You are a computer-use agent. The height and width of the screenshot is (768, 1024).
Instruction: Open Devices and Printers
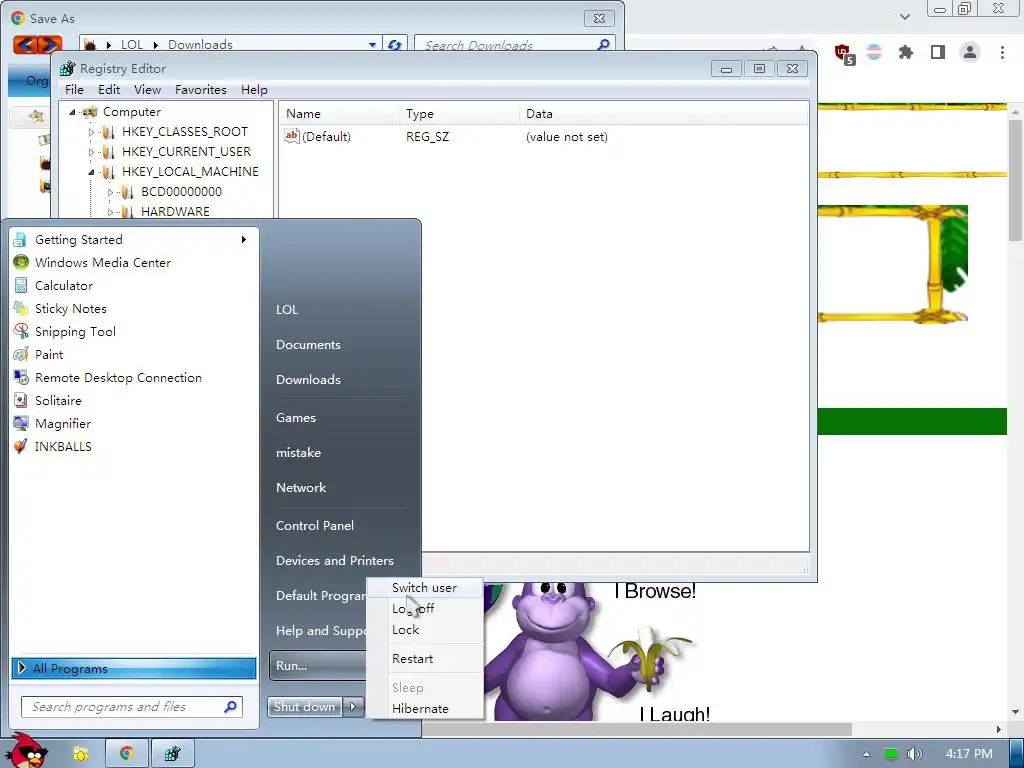[x=335, y=561]
